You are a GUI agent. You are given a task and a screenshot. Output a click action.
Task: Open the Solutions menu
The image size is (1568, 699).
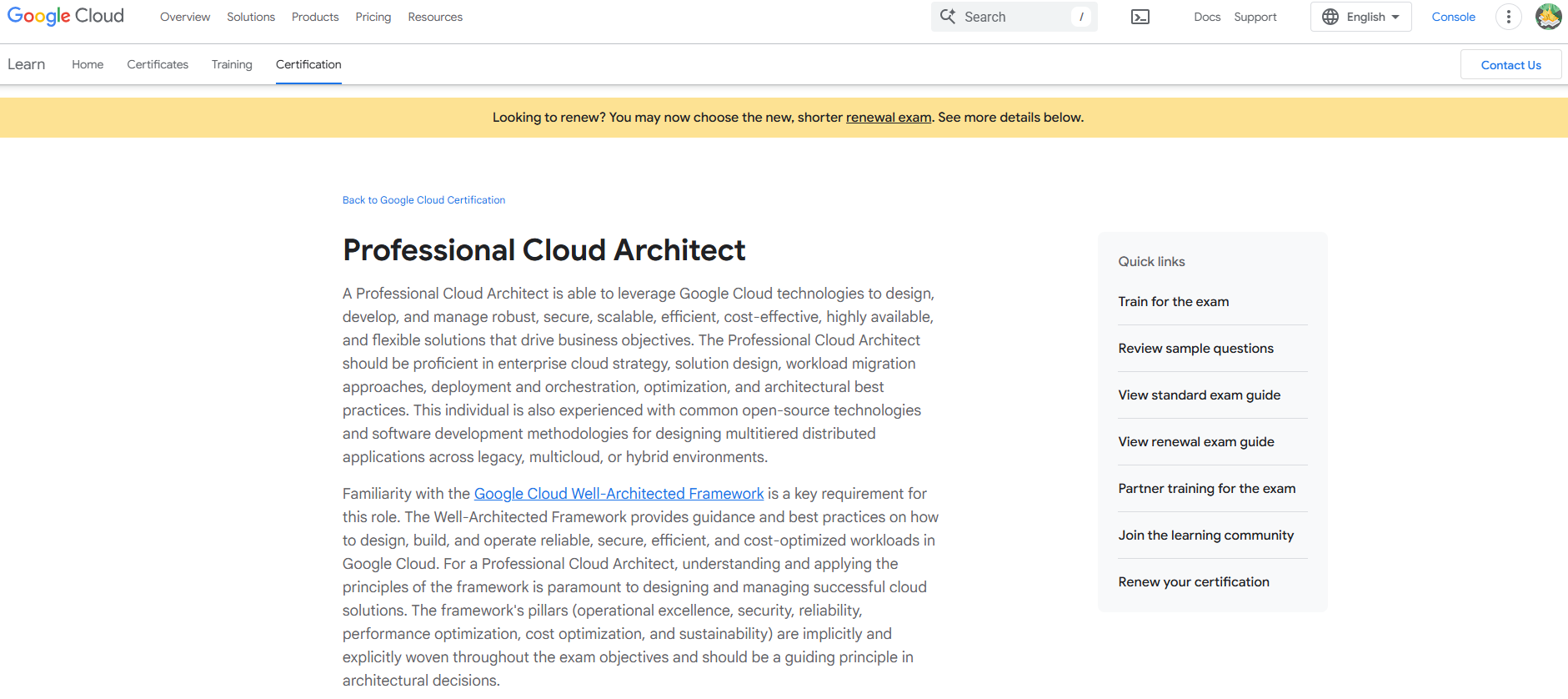click(x=251, y=17)
